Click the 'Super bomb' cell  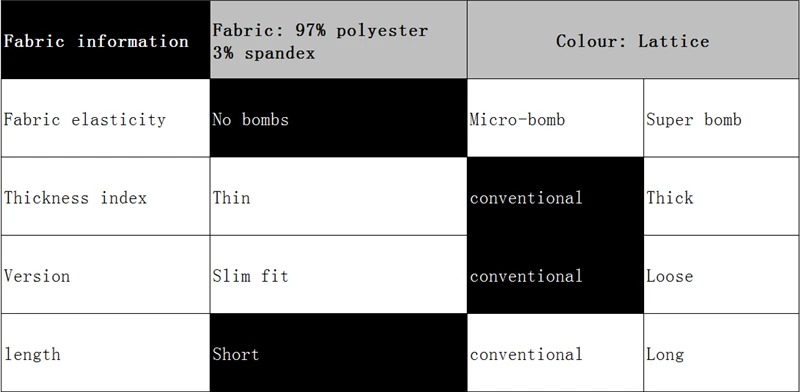[721, 118]
